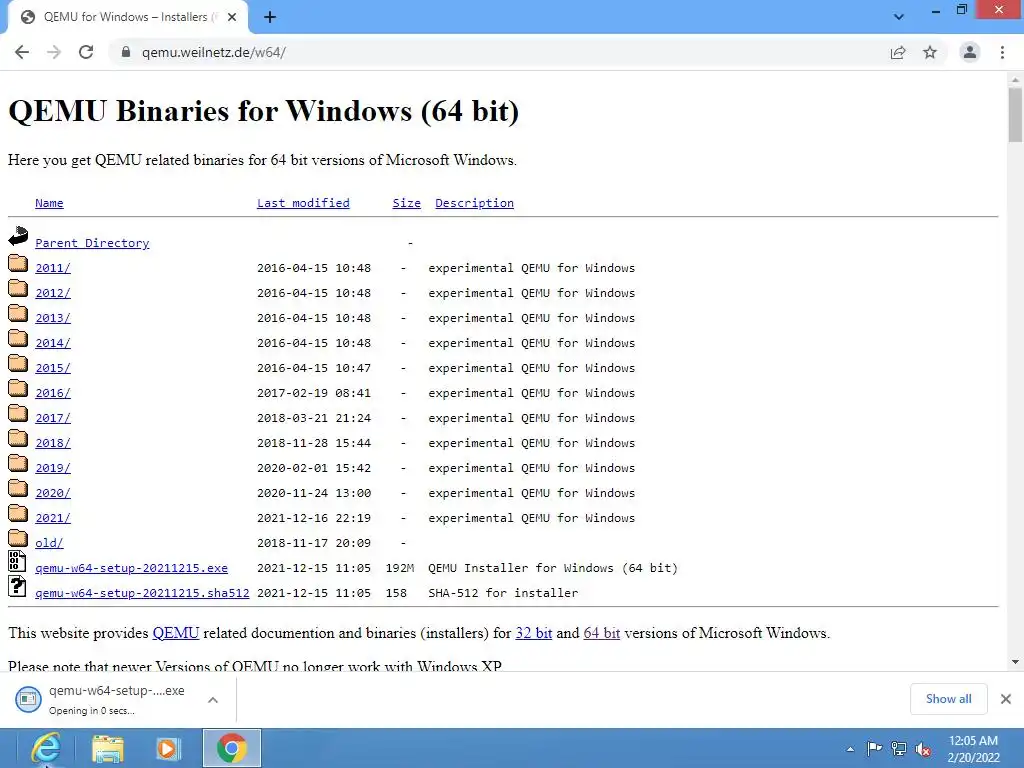The height and width of the screenshot is (768, 1024).
Task: Open Internet Explorer from taskbar
Action: pyautogui.click(x=46, y=748)
